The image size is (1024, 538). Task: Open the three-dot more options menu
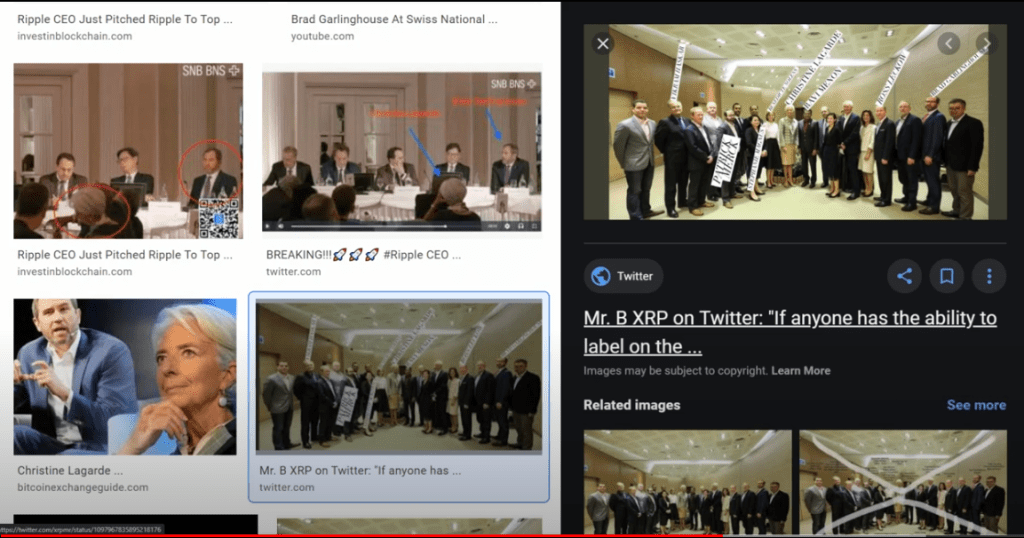[989, 276]
